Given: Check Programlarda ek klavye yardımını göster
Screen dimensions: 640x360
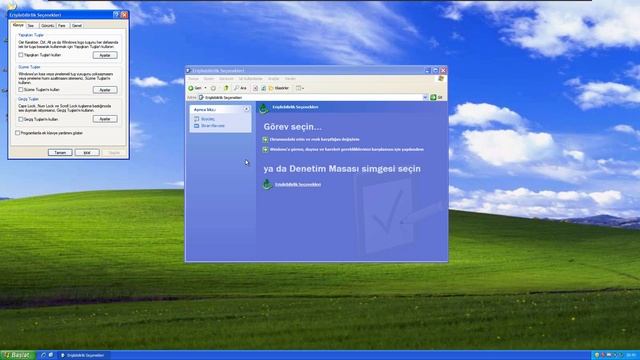Looking at the screenshot, I should (18, 133).
